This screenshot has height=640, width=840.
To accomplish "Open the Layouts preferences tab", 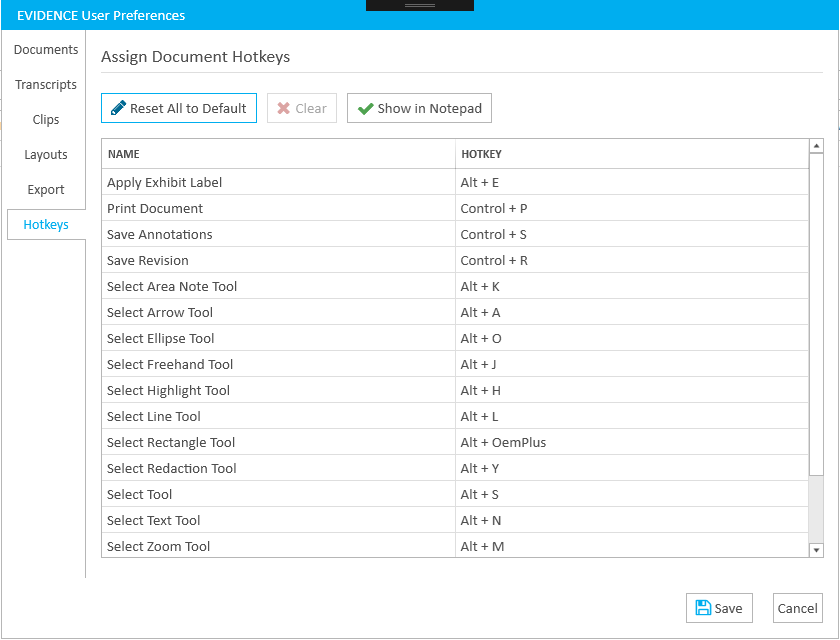I will (x=46, y=155).
